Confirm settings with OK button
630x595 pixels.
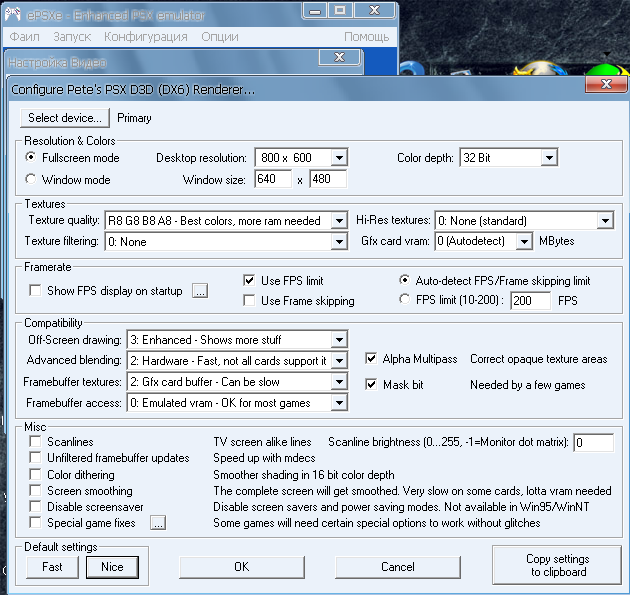coord(241,567)
